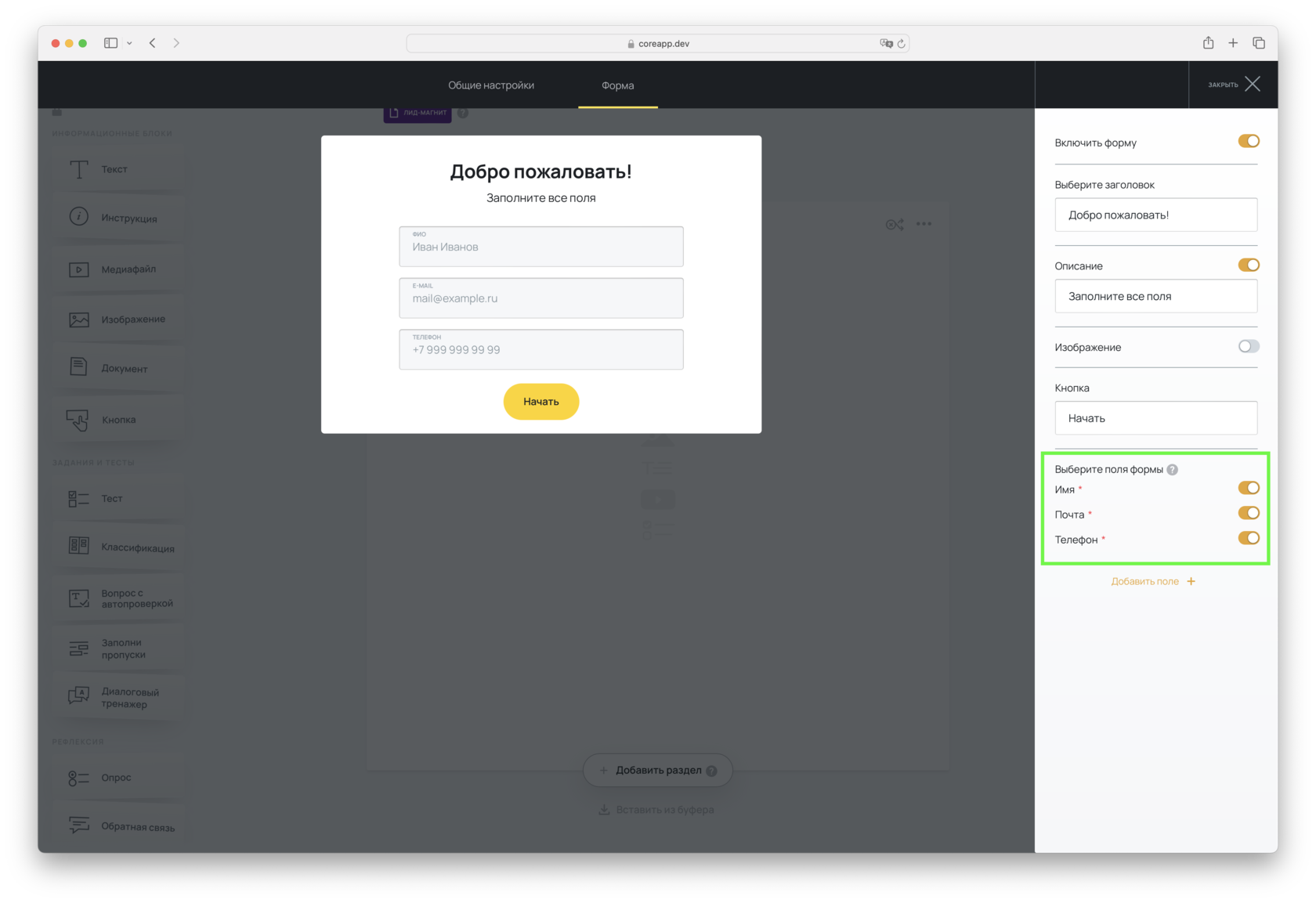Select the Медиафайл block icon

[x=79, y=269]
